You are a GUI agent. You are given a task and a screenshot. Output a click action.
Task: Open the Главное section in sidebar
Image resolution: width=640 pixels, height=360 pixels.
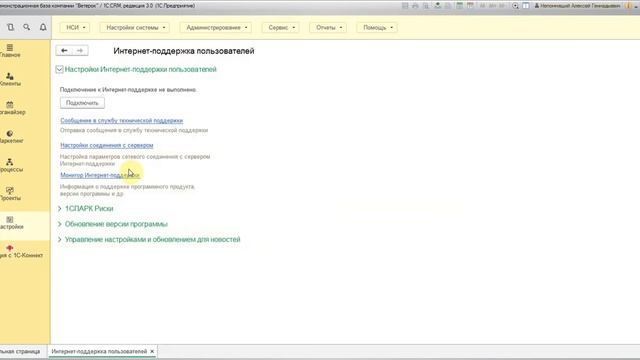[x=10, y=51]
